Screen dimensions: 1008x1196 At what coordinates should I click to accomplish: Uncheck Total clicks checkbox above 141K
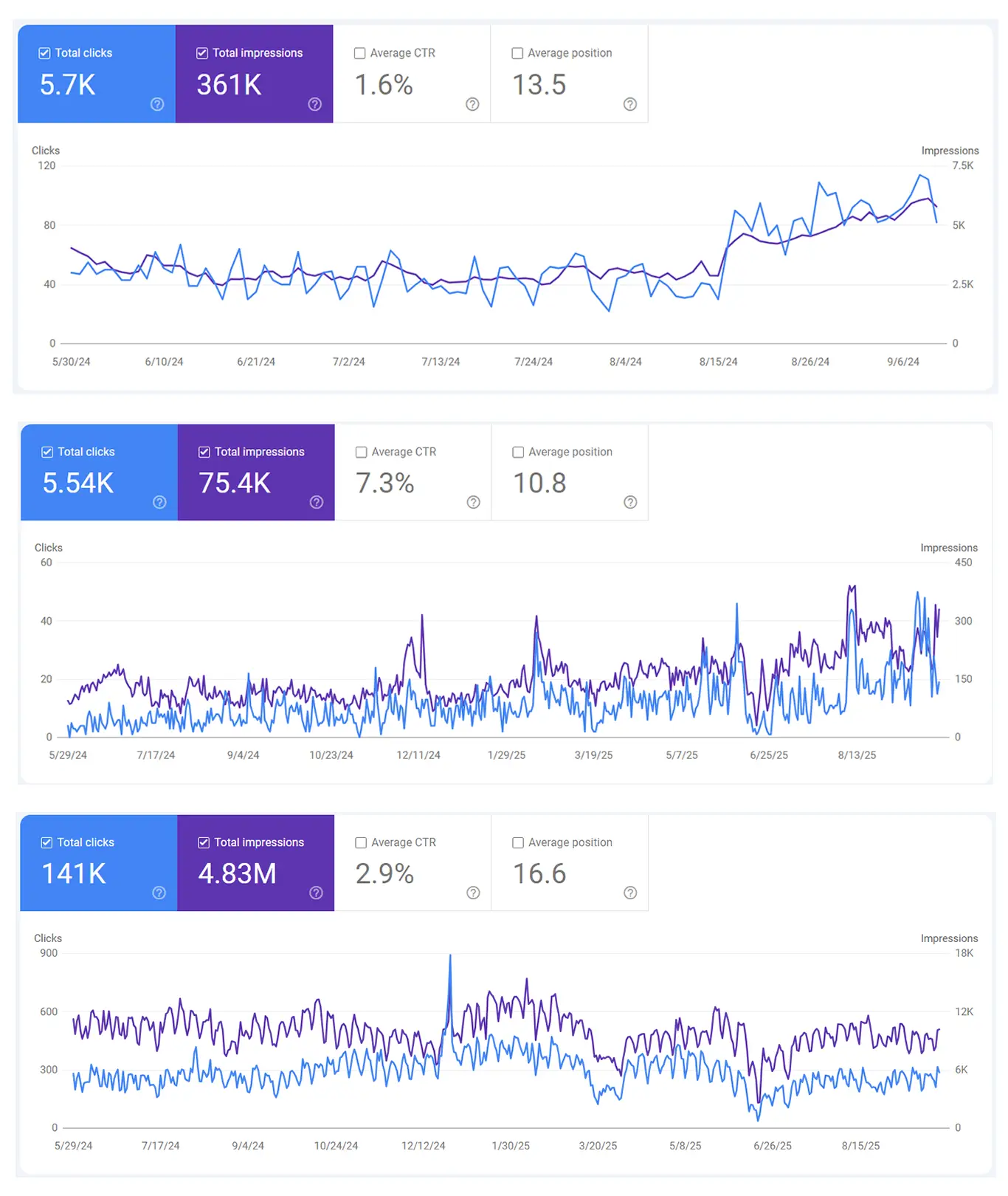pos(46,842)
